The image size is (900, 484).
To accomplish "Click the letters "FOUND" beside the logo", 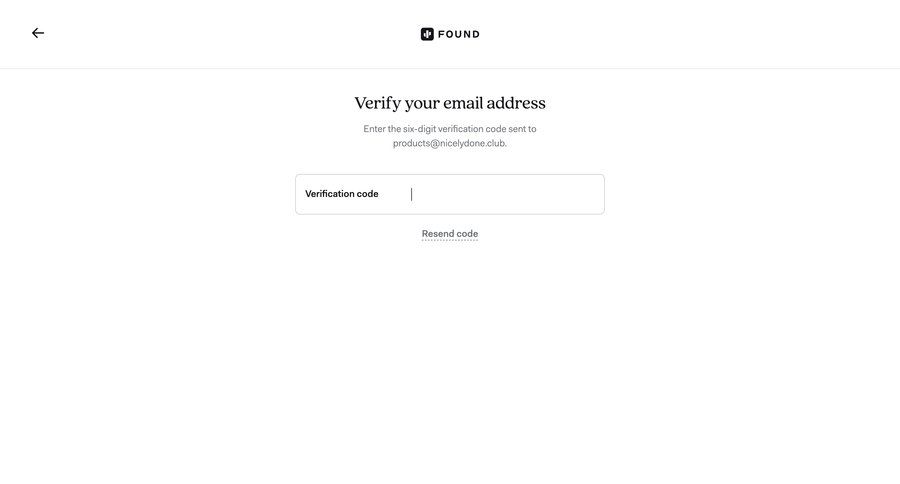I will tap(459, 34).
